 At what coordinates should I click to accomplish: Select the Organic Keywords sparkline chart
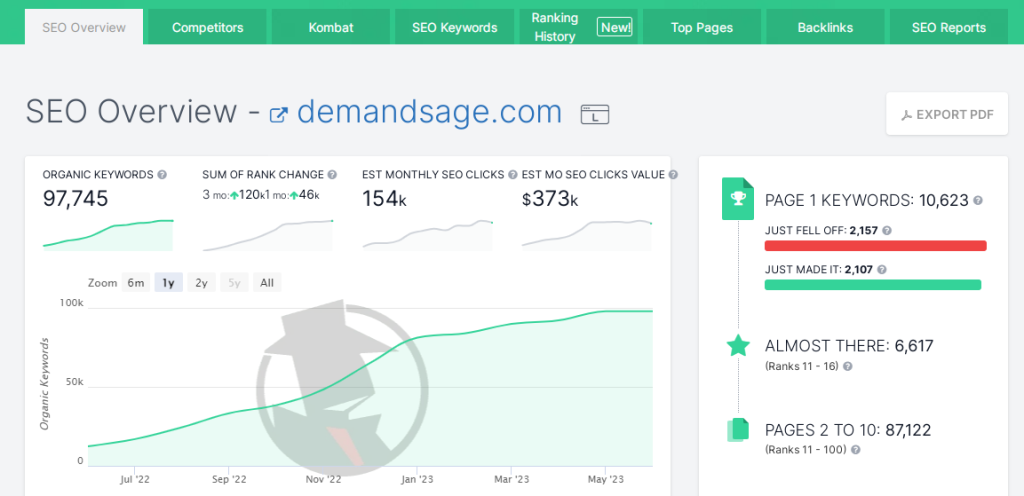point(108,235)
